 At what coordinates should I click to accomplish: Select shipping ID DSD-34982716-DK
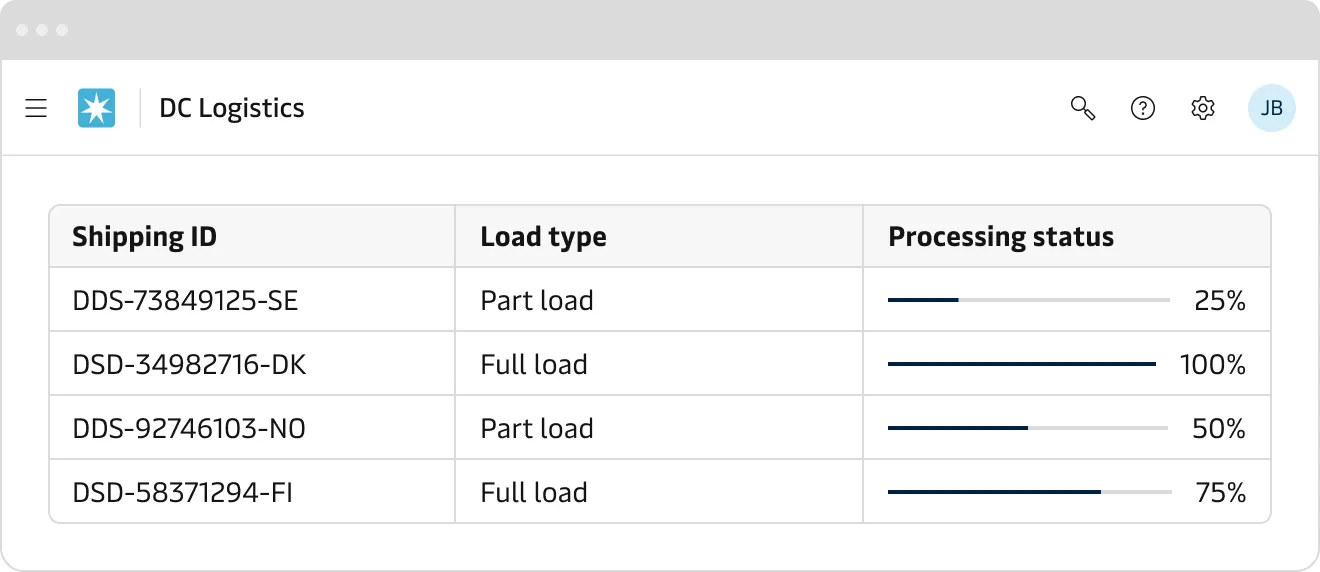190,364
